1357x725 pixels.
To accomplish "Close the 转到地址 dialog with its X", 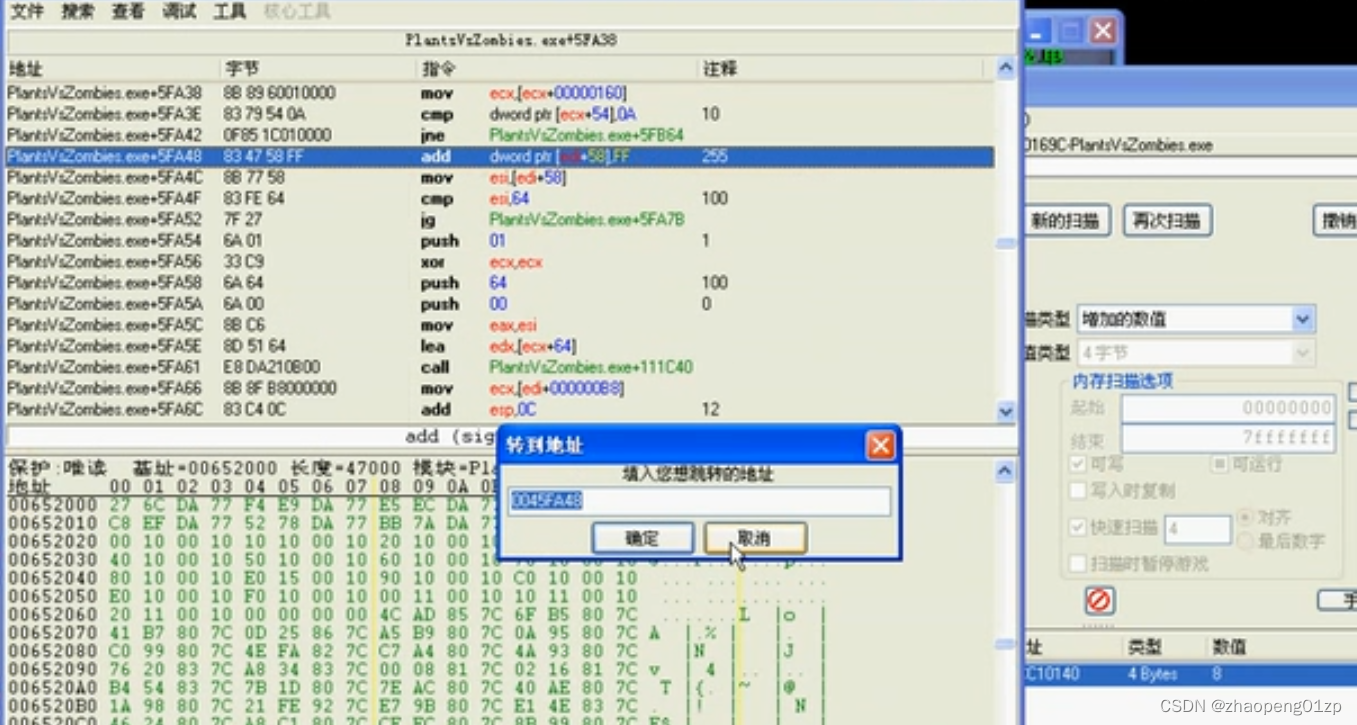I will click(x=880, y=445).
